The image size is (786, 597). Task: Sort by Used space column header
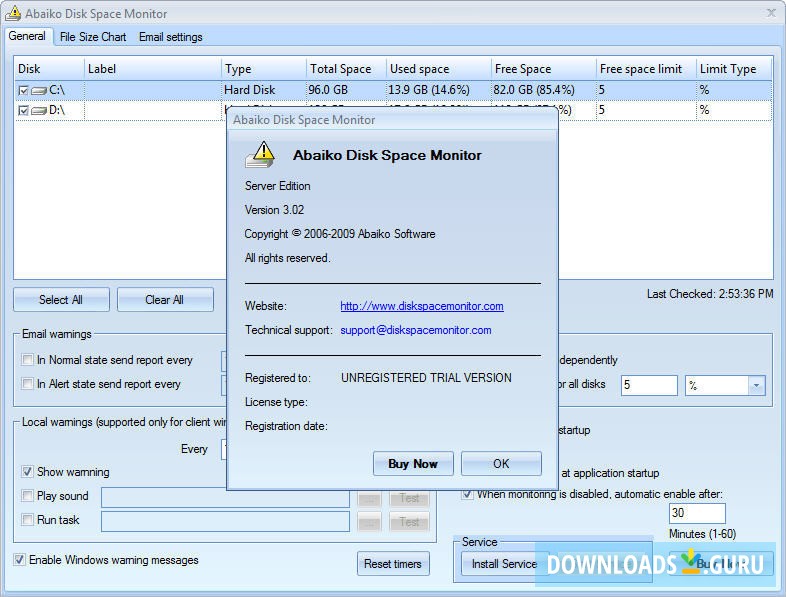(x=439, y=69)
